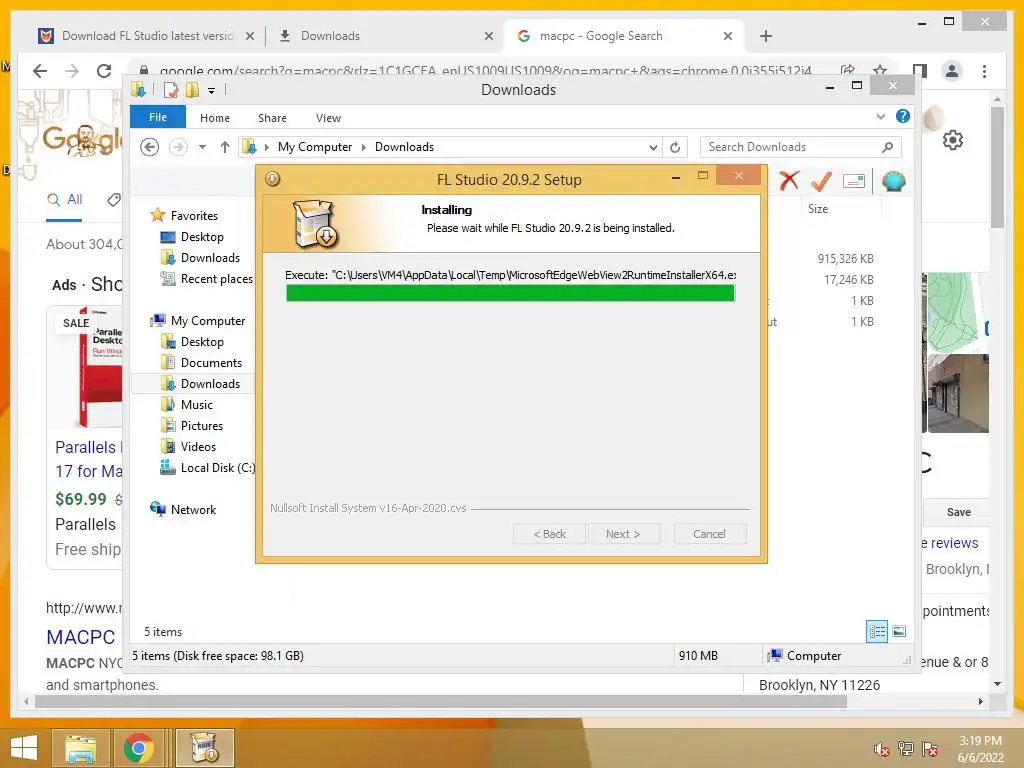Click the Search Downloads field
Viewport: 1024px width, 768px height.
801,147
